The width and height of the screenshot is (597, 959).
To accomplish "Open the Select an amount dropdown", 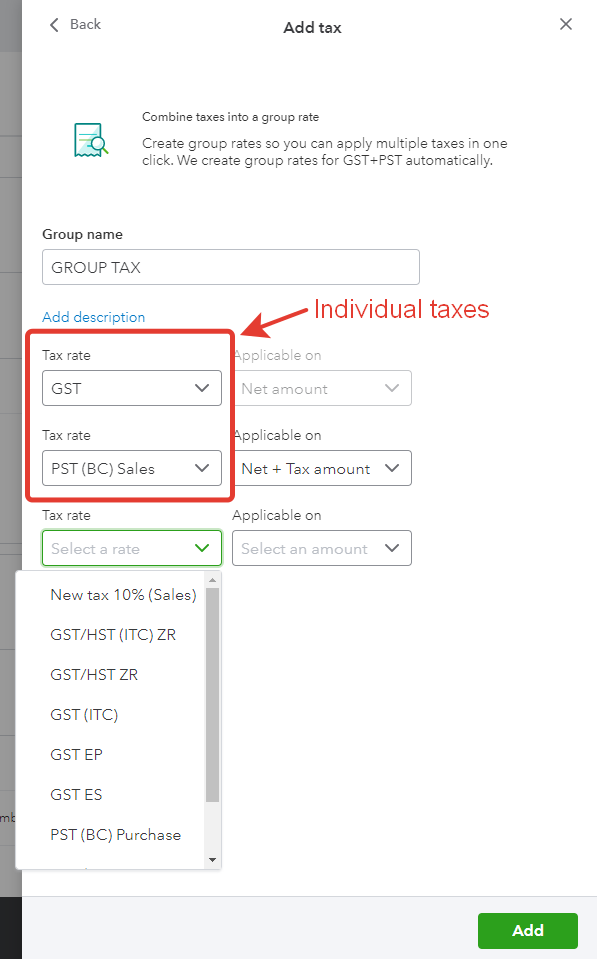I will click(x=322, y=548).
